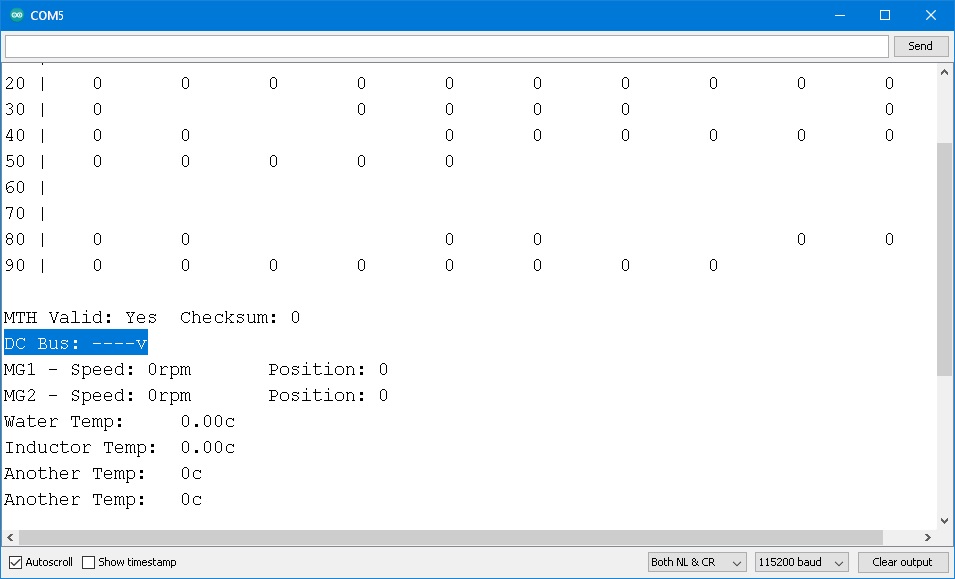Click the Water Temp output line

120,421
